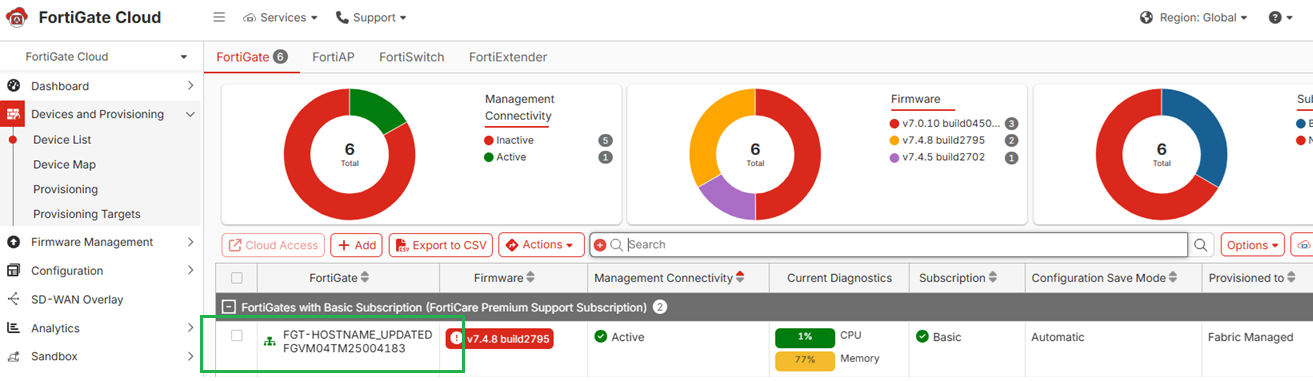Image resolution: width=1313 pixels, height=381 pixels.
Task: Open the Options dropdown button
Action: (x=1252, y=245)
